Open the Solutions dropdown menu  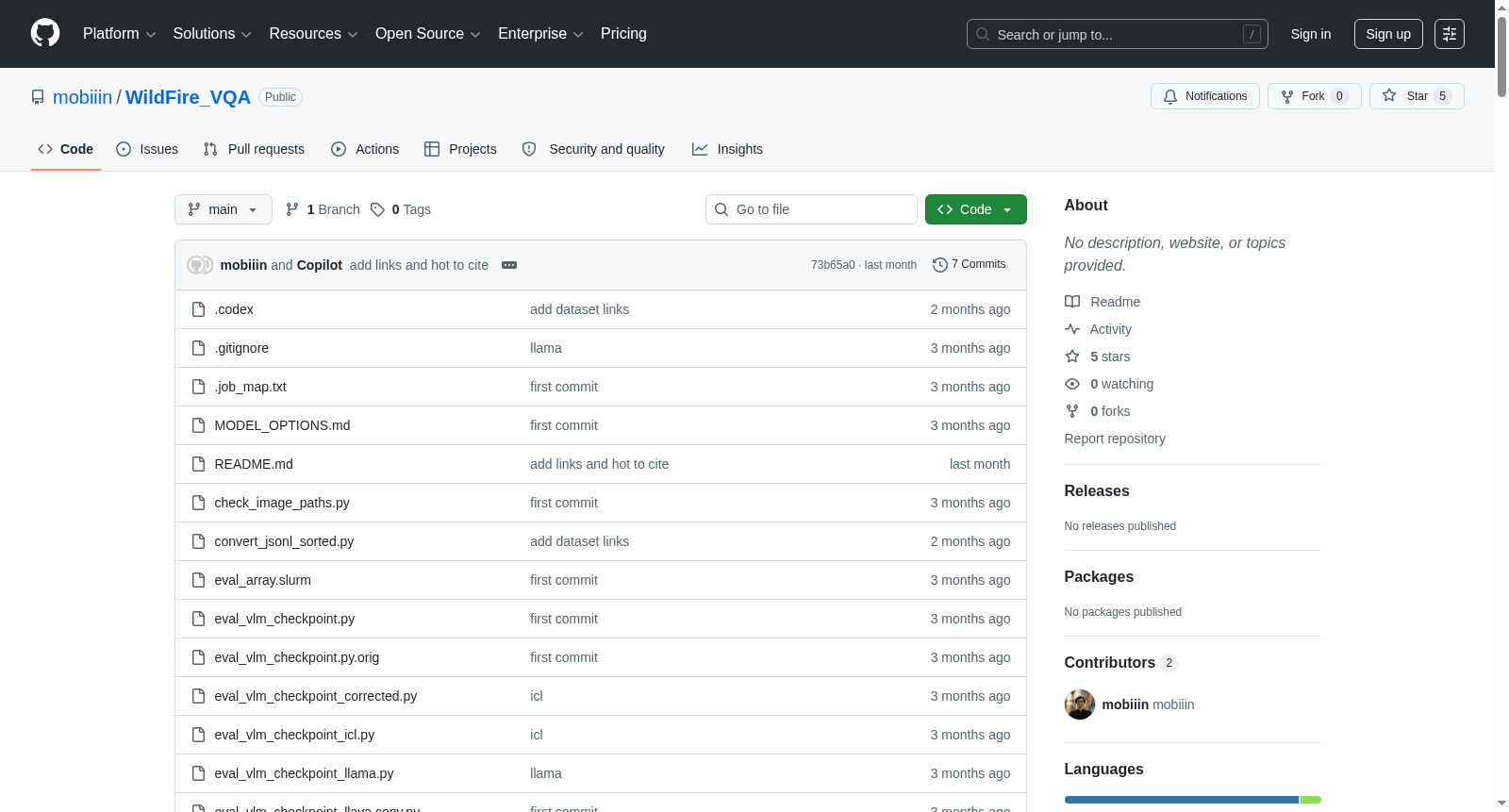(x=212, y=34)
